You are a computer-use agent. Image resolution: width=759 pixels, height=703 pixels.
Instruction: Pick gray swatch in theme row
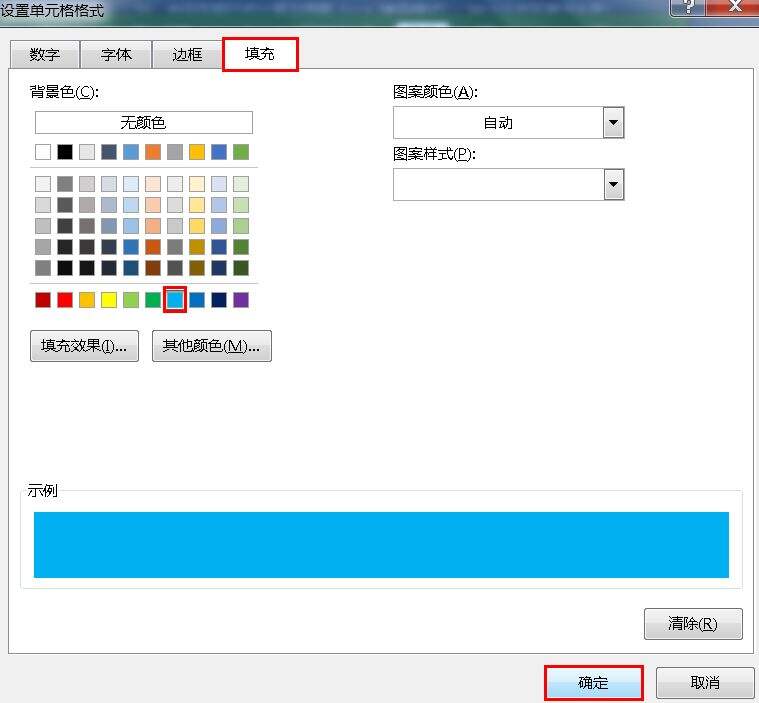coord(175,152)
